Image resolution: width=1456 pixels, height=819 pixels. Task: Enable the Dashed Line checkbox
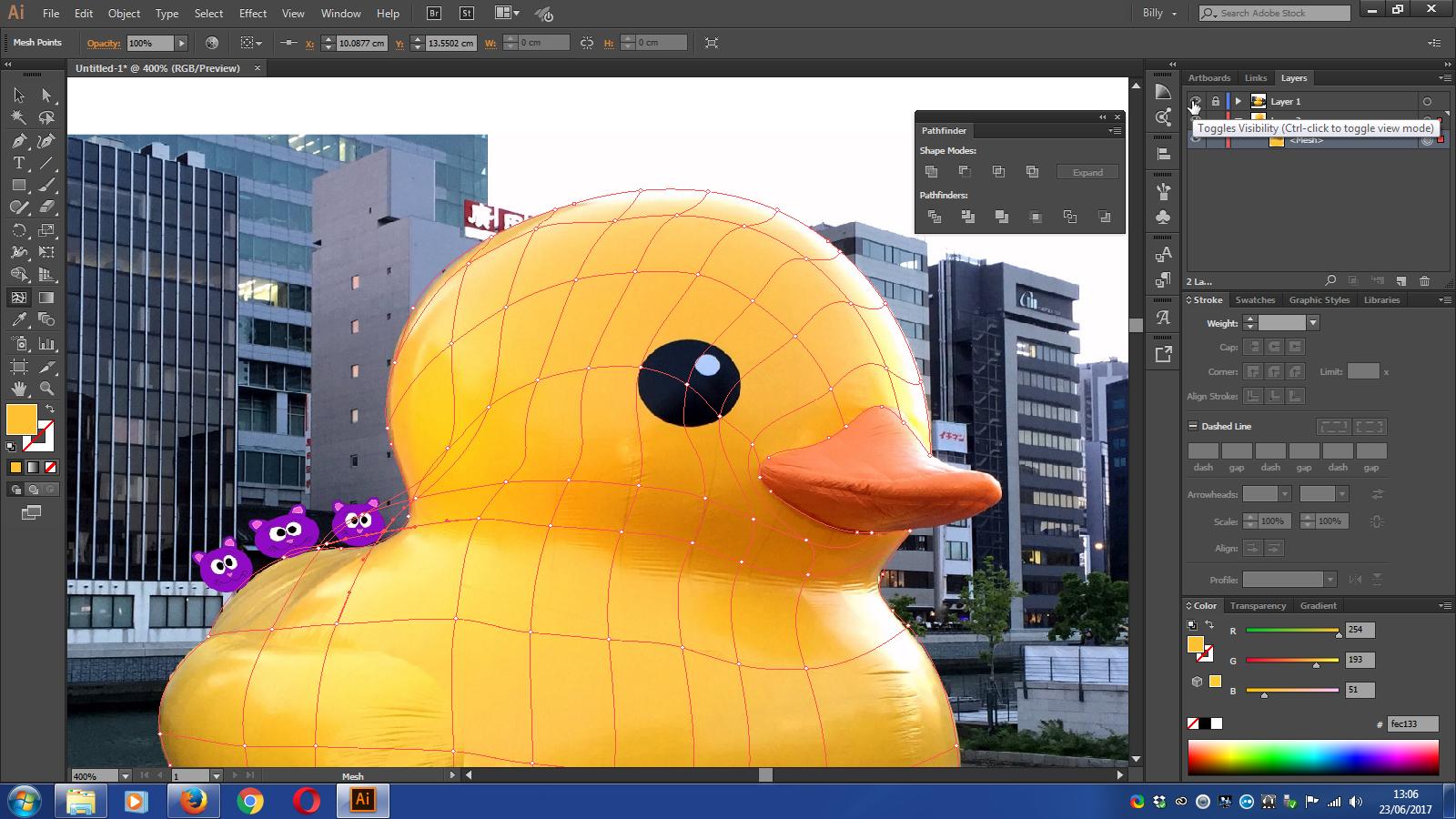tap(1193, 426)
